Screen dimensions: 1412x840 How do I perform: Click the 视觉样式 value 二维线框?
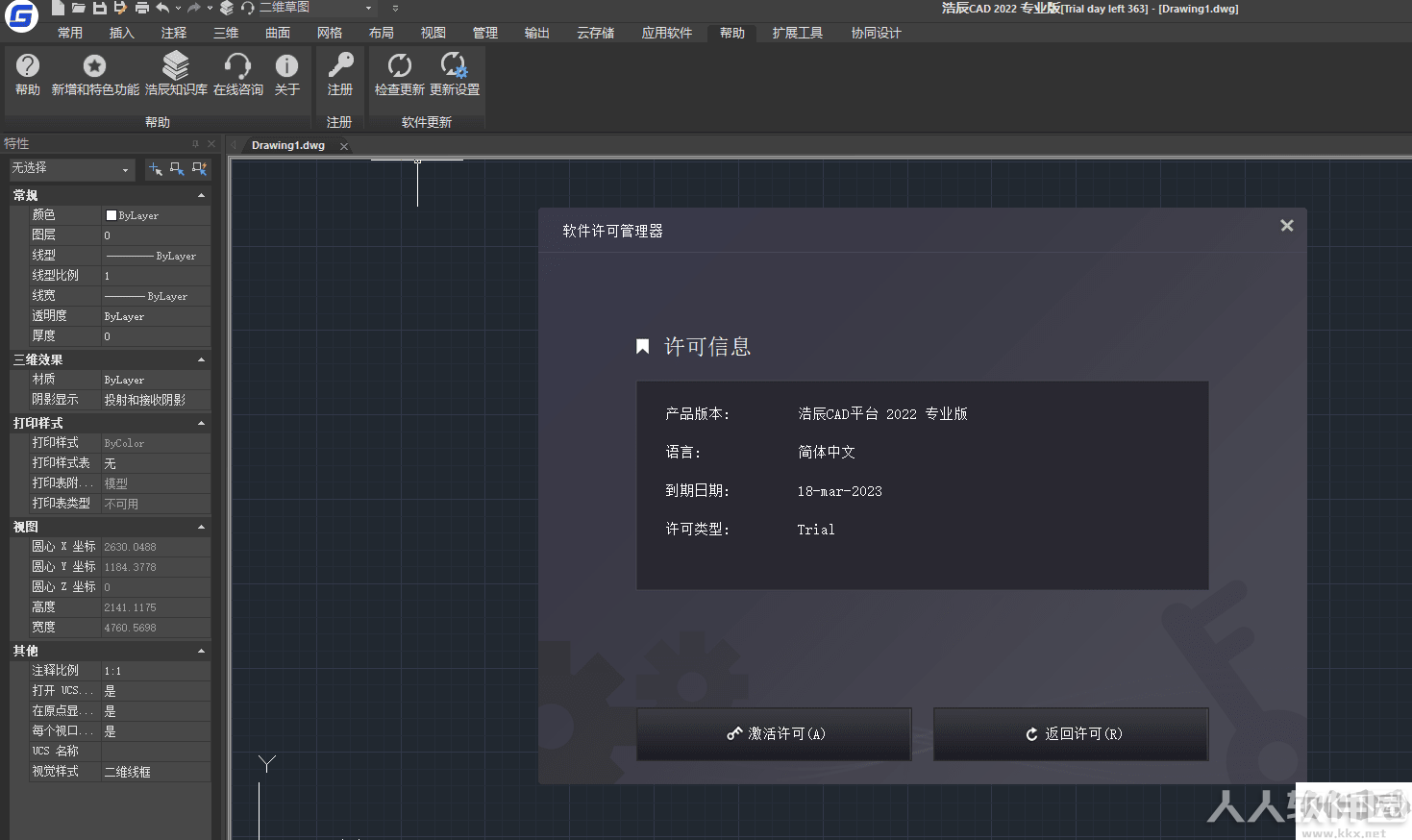point(156,772)
